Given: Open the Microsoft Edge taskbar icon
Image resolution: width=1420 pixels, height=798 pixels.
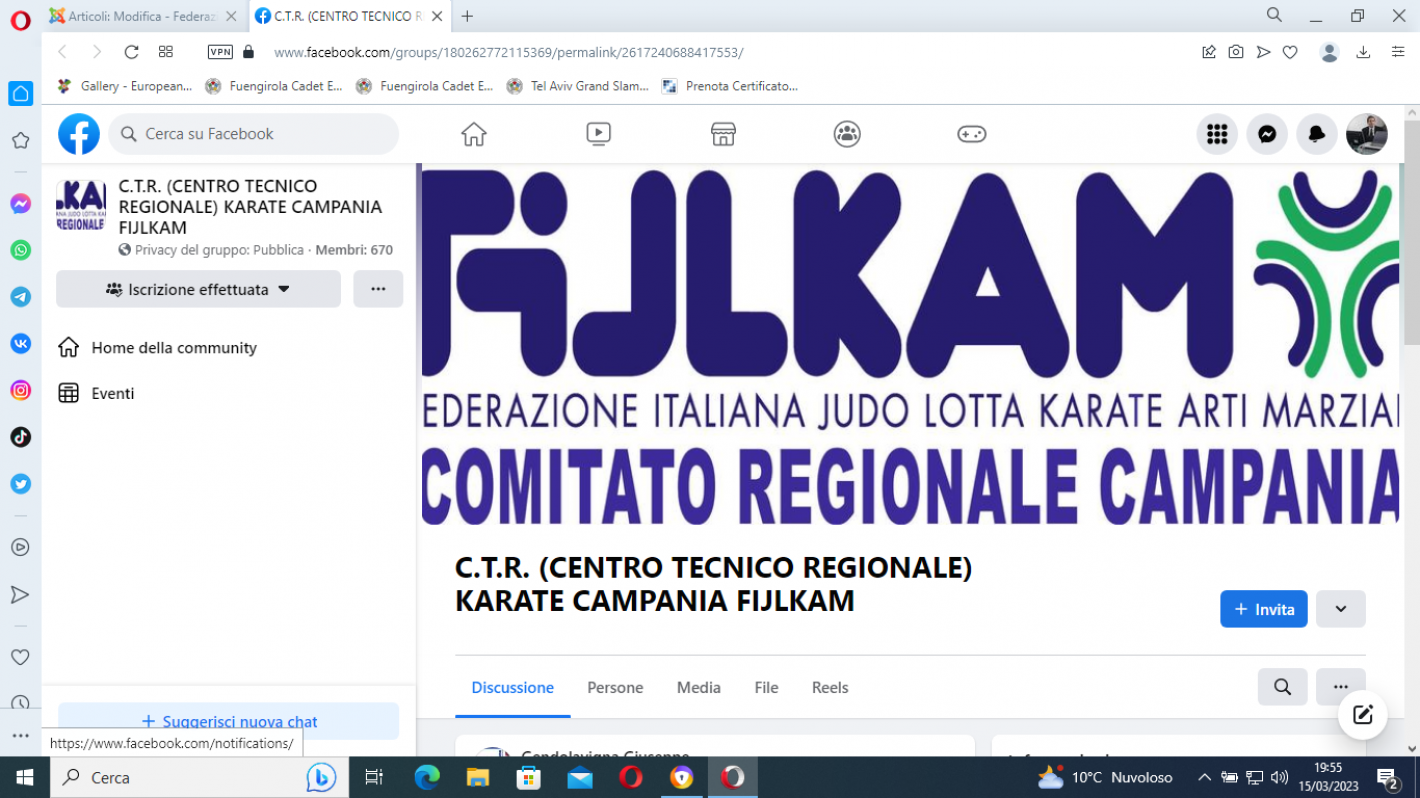Looking at the screenshot, I should click(x=426, y=777).
